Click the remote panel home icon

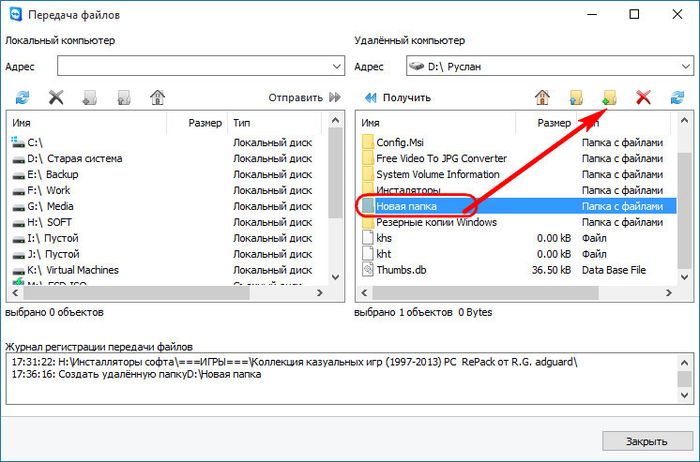(542, 97)
